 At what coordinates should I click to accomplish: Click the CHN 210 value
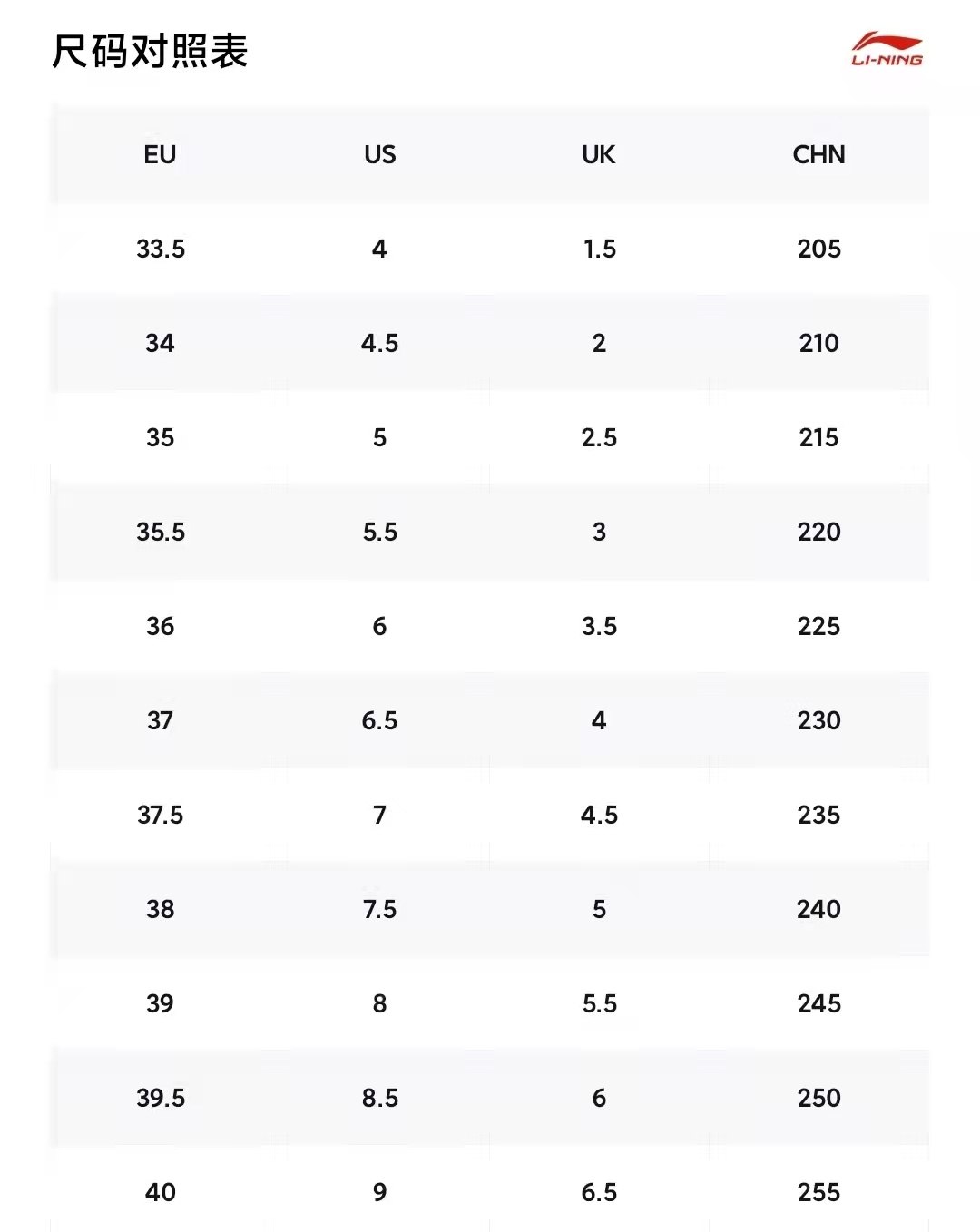tap(818, 343)
